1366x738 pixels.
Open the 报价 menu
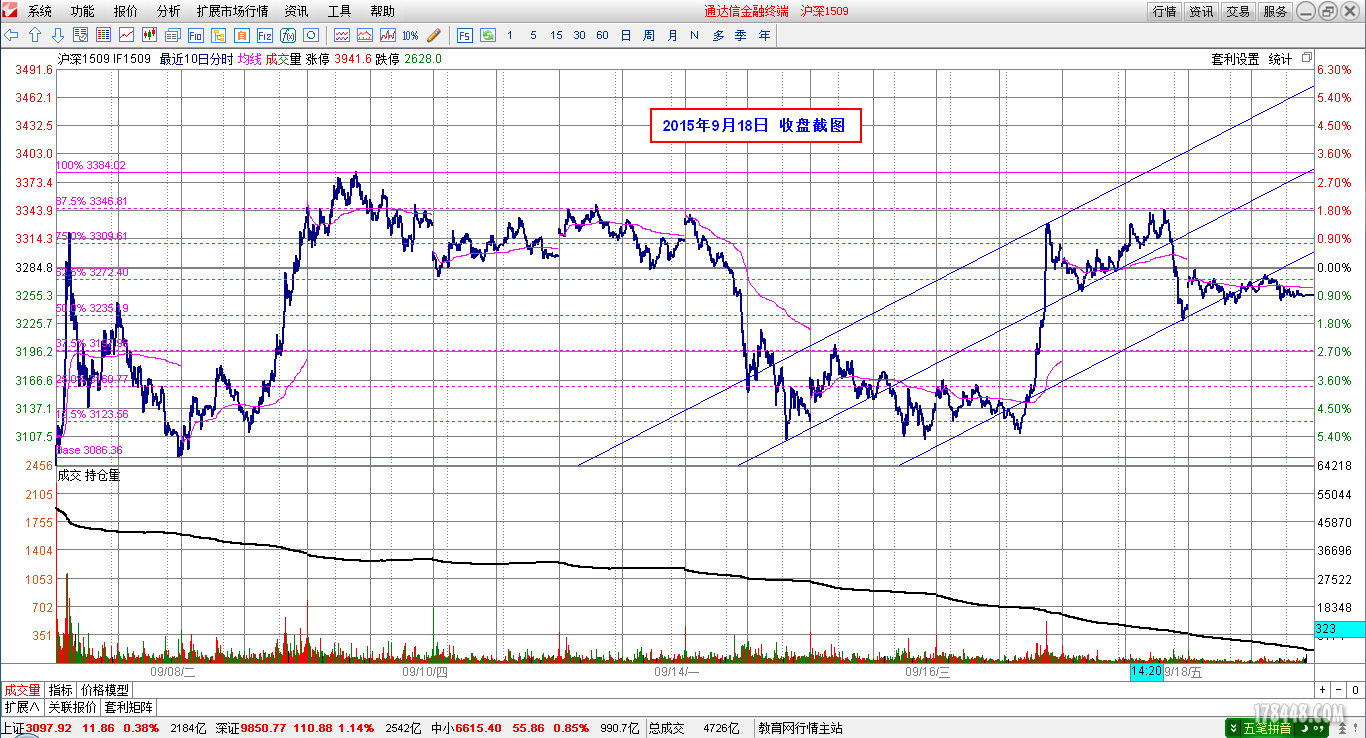126,11
